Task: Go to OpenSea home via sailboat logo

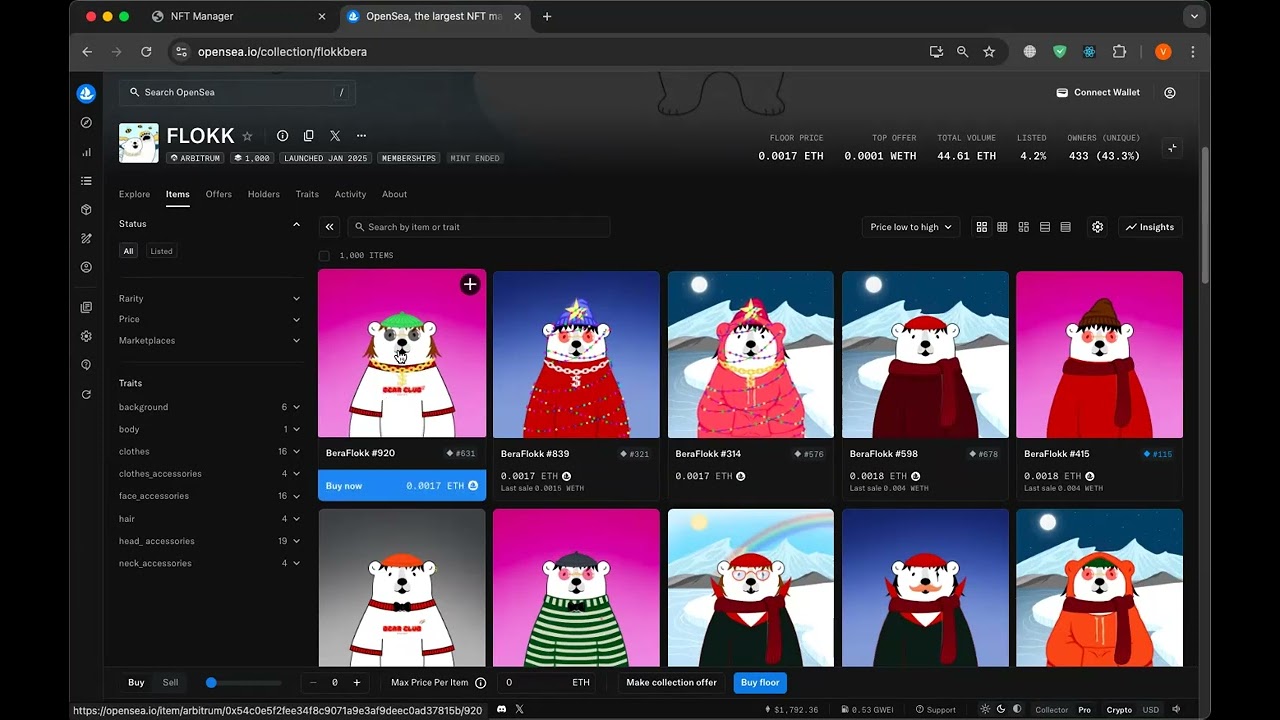Action: tap(86, 94)
